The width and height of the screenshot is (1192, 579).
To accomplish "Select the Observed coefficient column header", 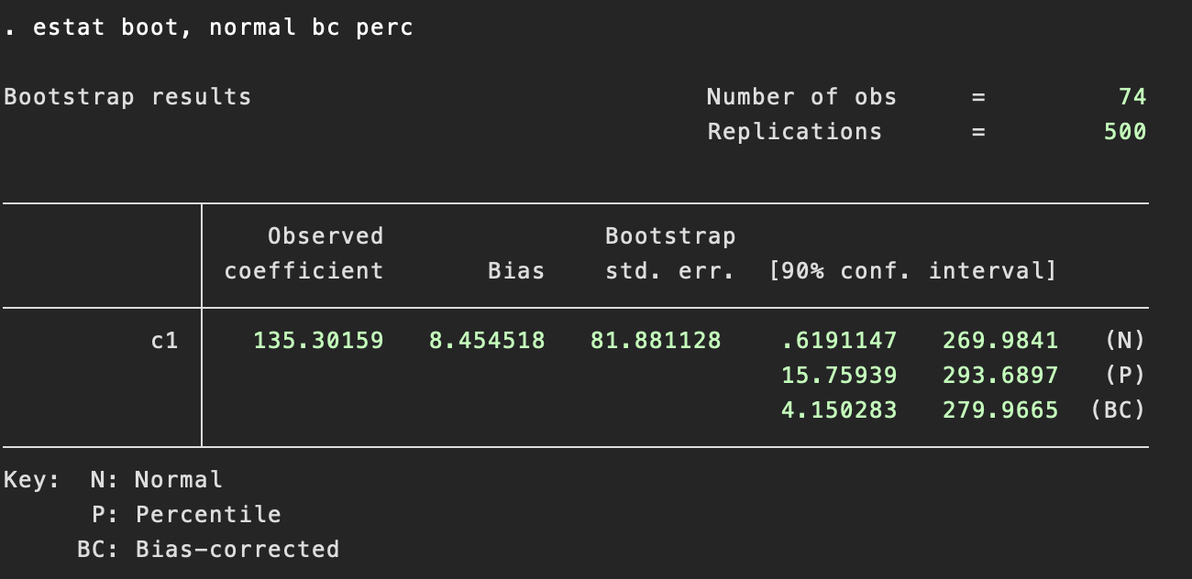I will (304, 253).
